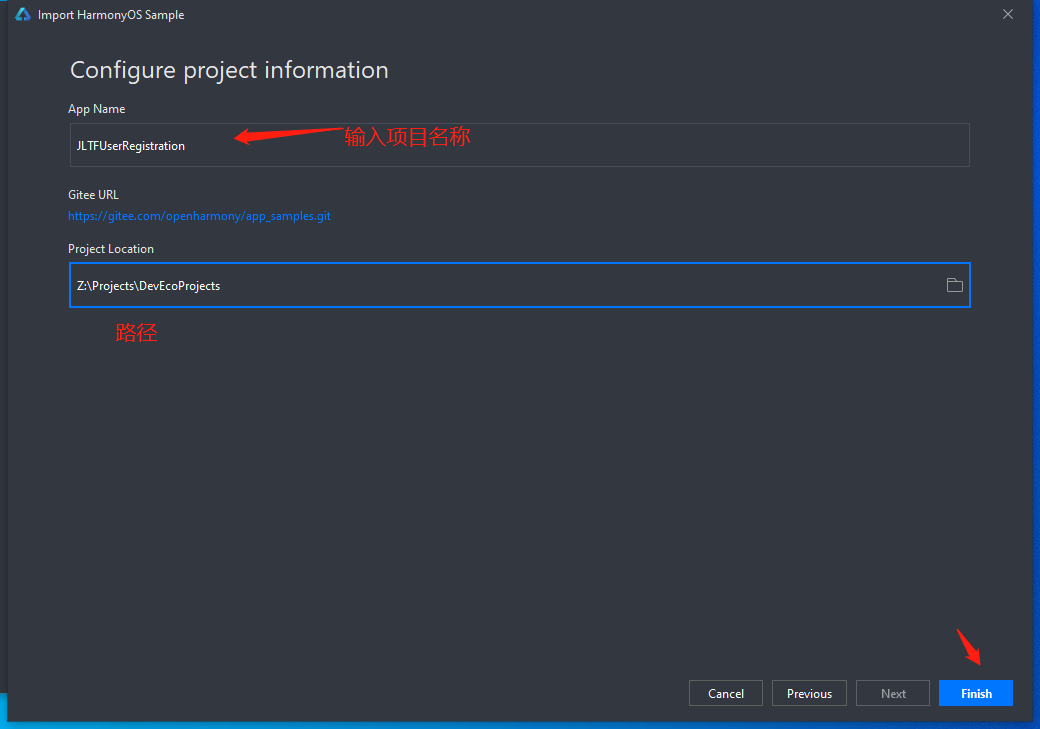Click the red arrow pointing at App Name
The width and height of the screenshot is (1040, 729).
pyautogui.click(x=287, y=134)
